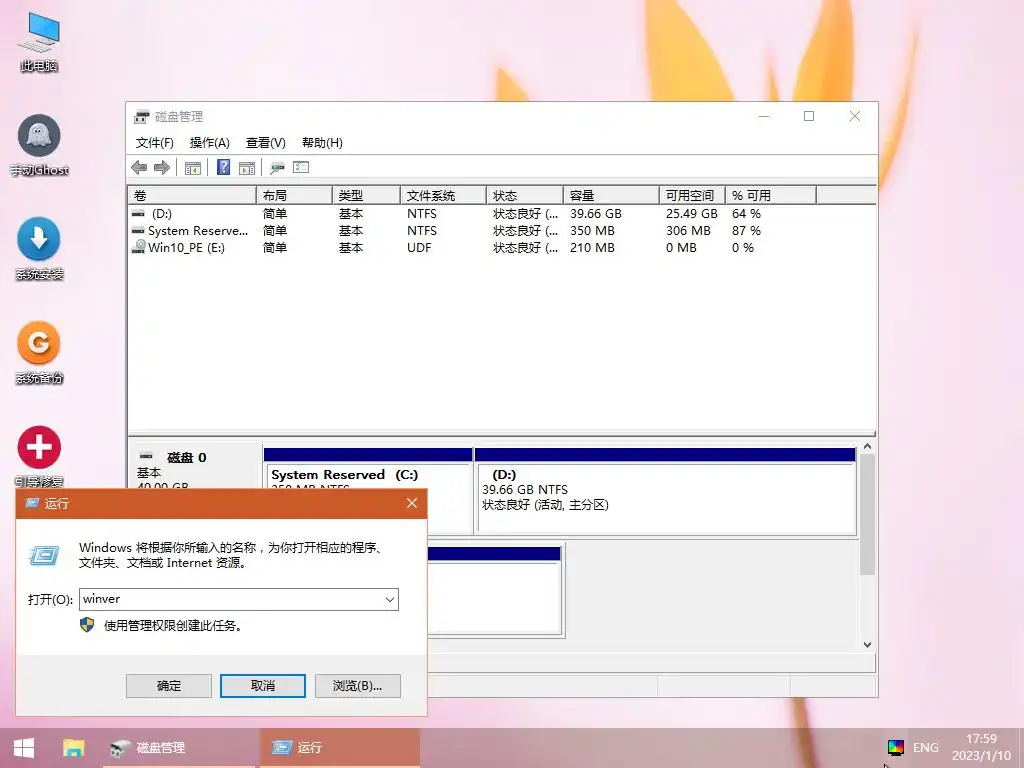
Task: Open the 帮助(H) menu
Action: coord(322,142)
